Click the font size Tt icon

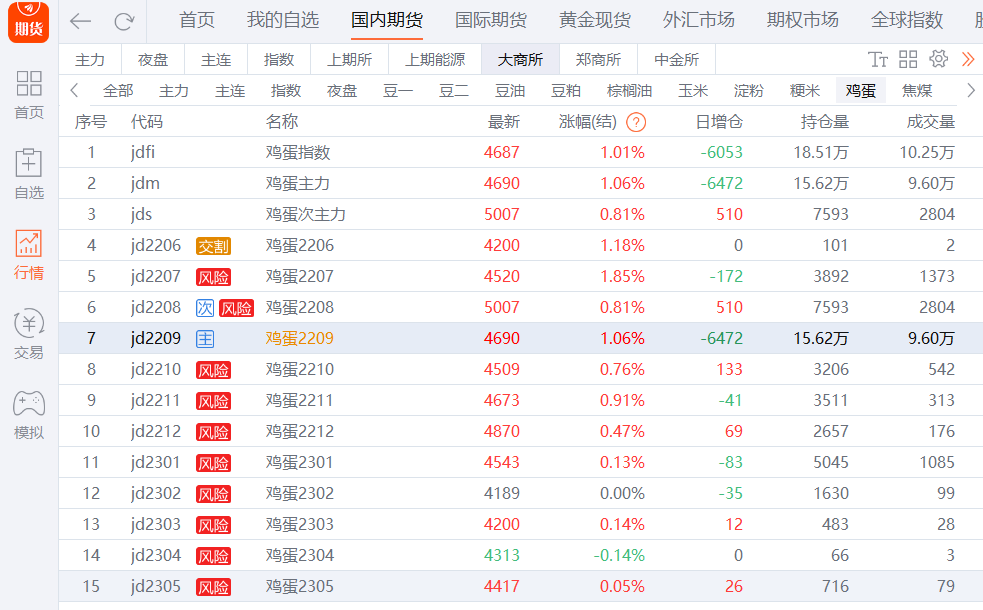click(x=878, y=59)
